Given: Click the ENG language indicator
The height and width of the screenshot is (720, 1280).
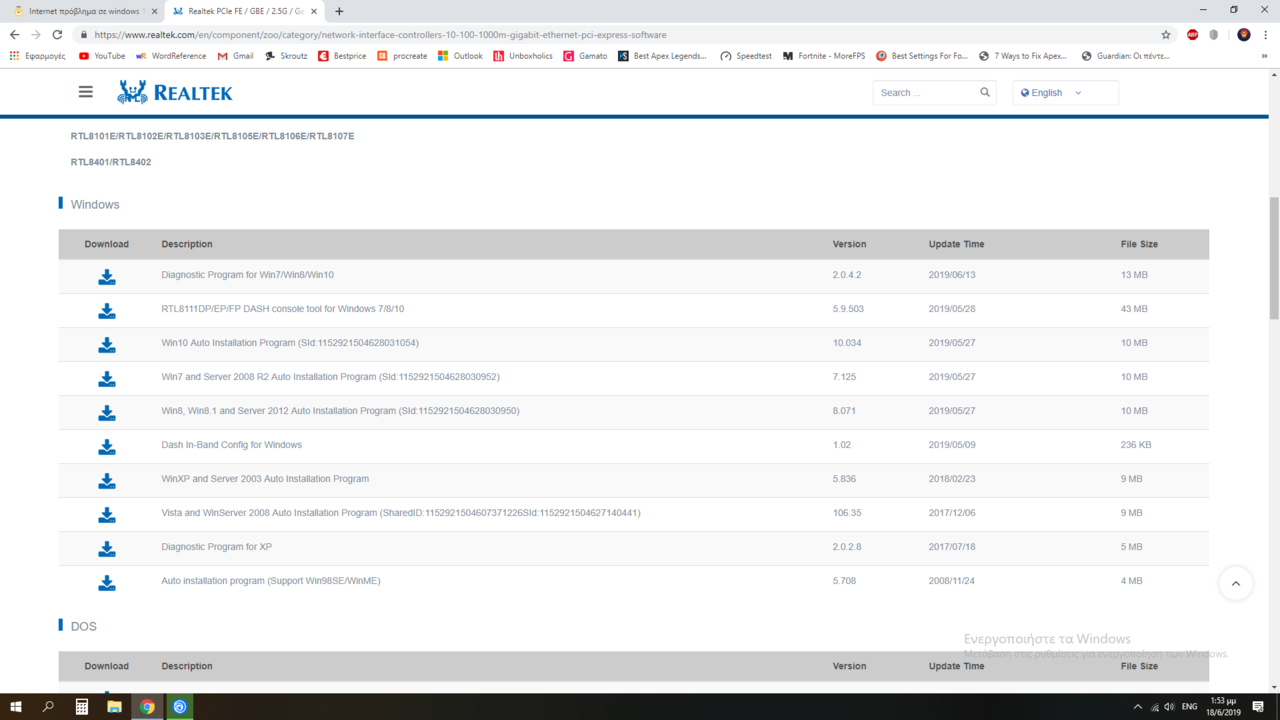Looking at the screenshot, I should (x=1189, y=707).
